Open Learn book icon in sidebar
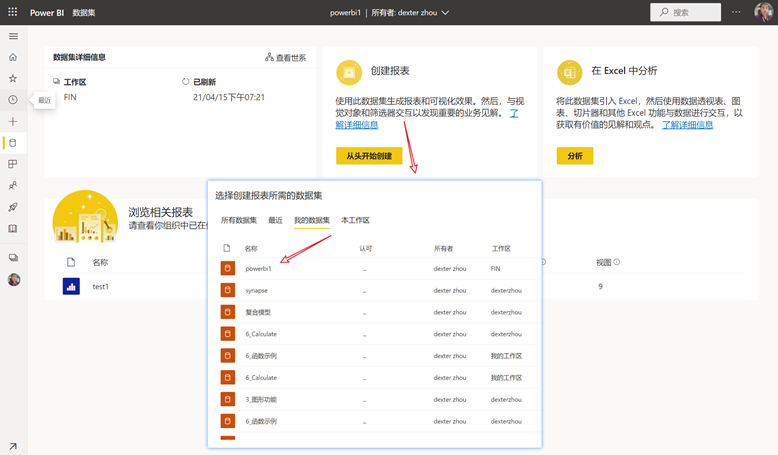Viewport: 778px width, 455px height. (13, 228)
